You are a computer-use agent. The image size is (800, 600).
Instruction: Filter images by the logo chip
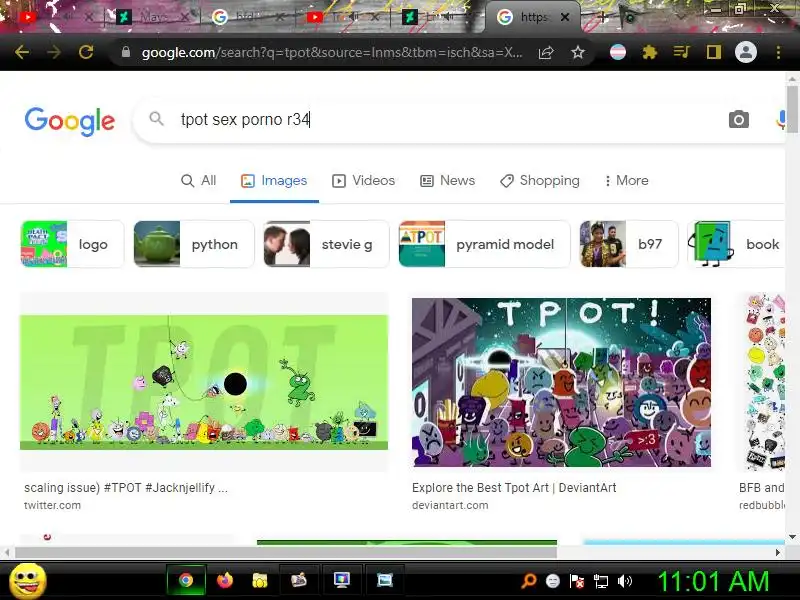pyautogui.click(x=72, y=244)
